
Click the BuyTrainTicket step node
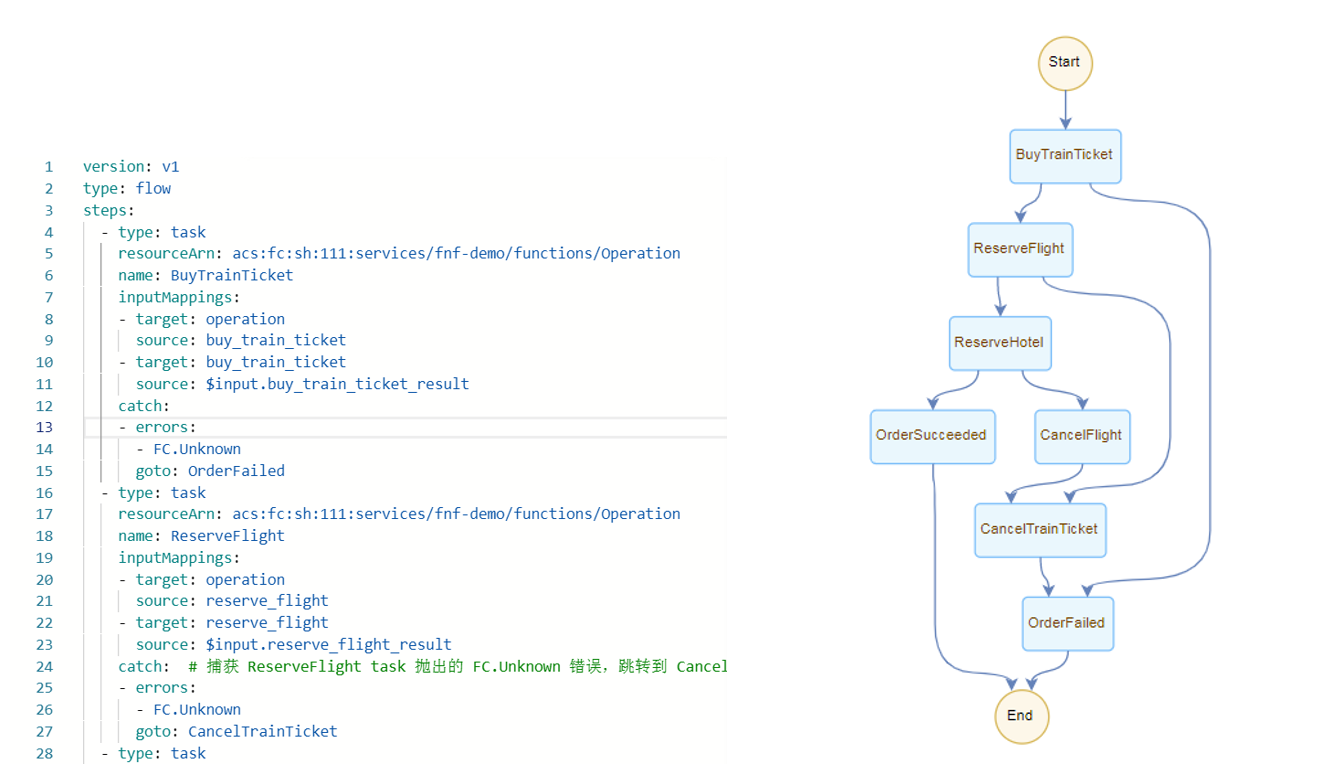[1065, 156]
